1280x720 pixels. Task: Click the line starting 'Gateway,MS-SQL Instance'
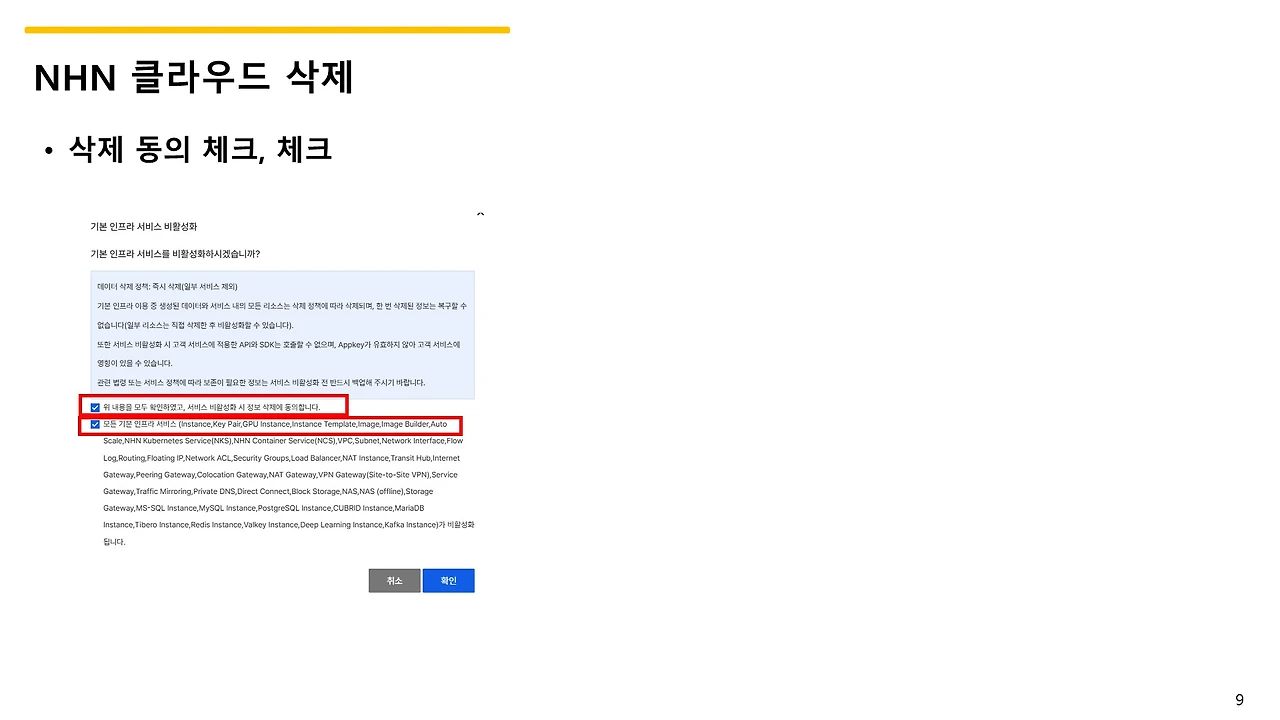click(x=263, y=509)
